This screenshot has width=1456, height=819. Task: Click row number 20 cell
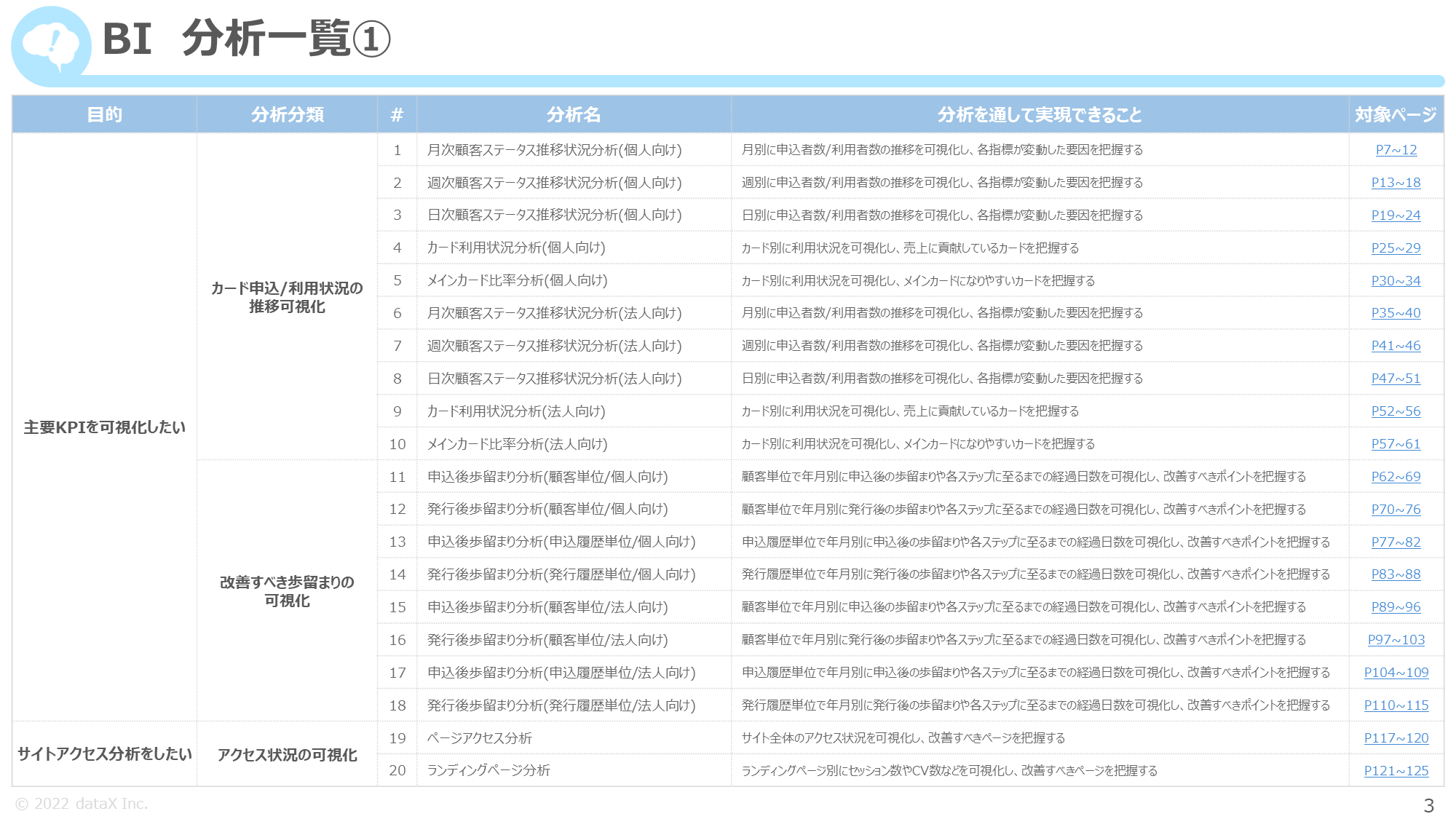point(397,771)
